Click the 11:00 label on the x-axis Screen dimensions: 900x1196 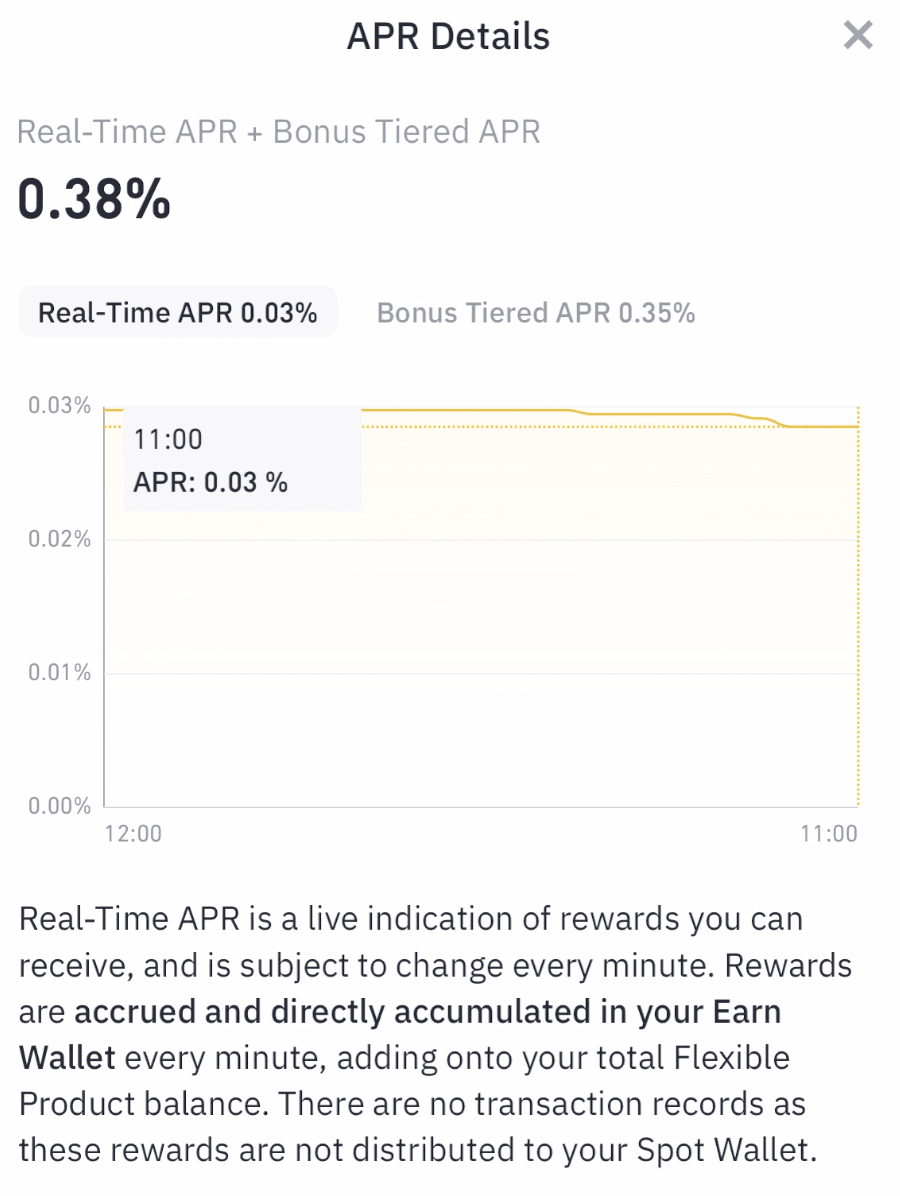point(829,834)
